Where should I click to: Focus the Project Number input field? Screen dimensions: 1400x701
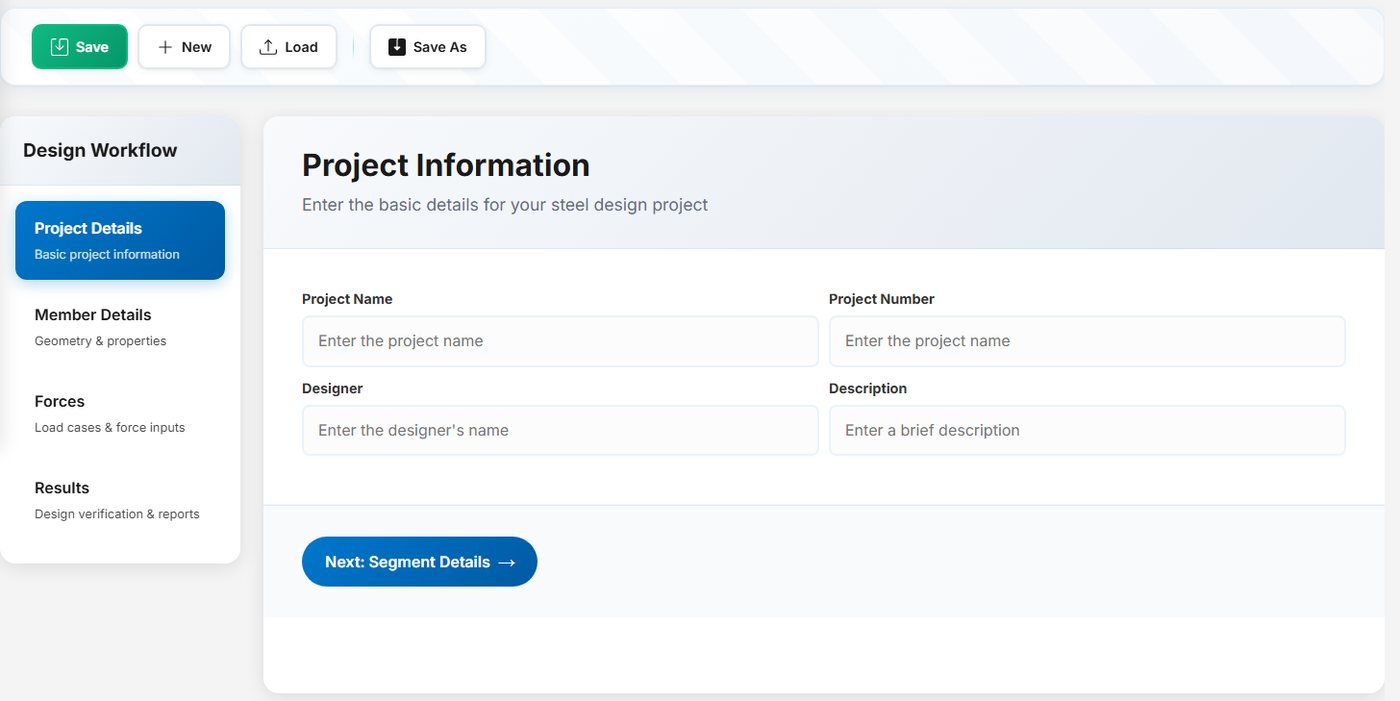(1087, 341)
